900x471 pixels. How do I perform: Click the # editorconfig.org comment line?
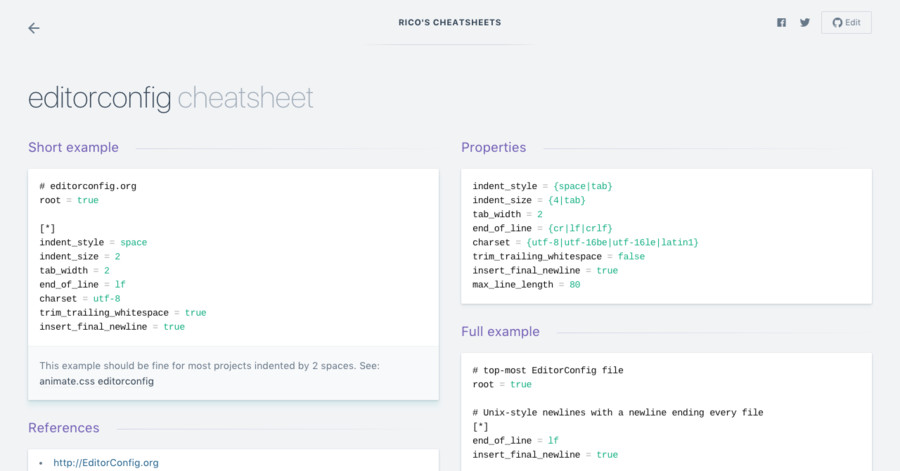click(x=88, y=186)
